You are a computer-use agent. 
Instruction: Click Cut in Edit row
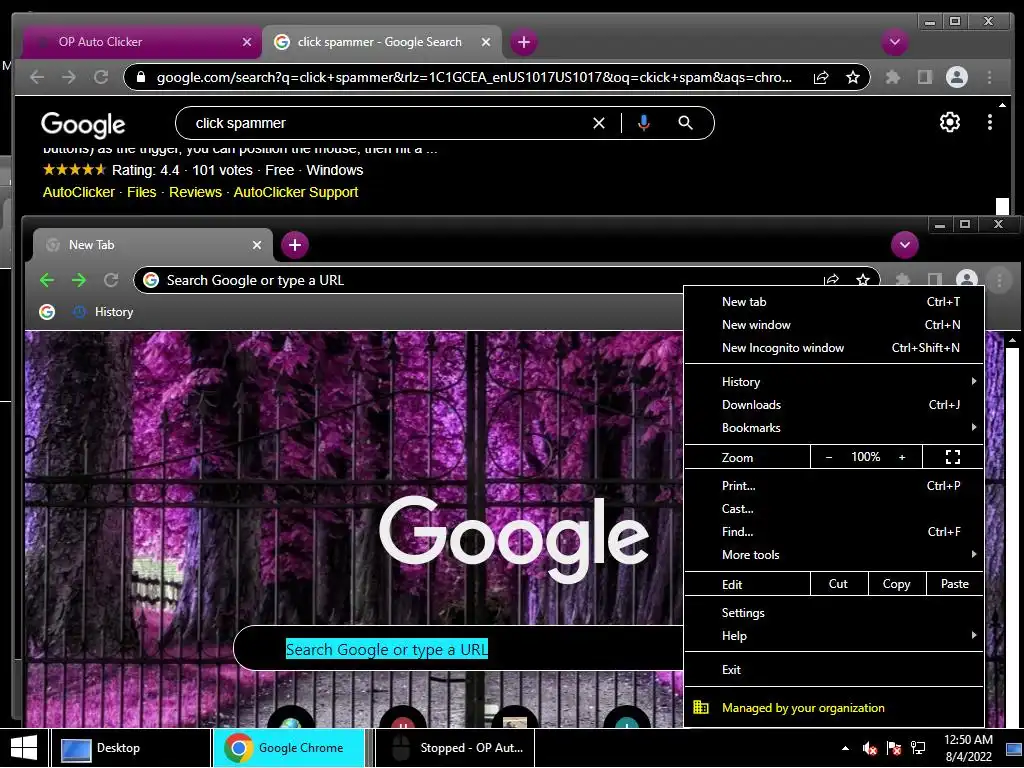point(839,584)
